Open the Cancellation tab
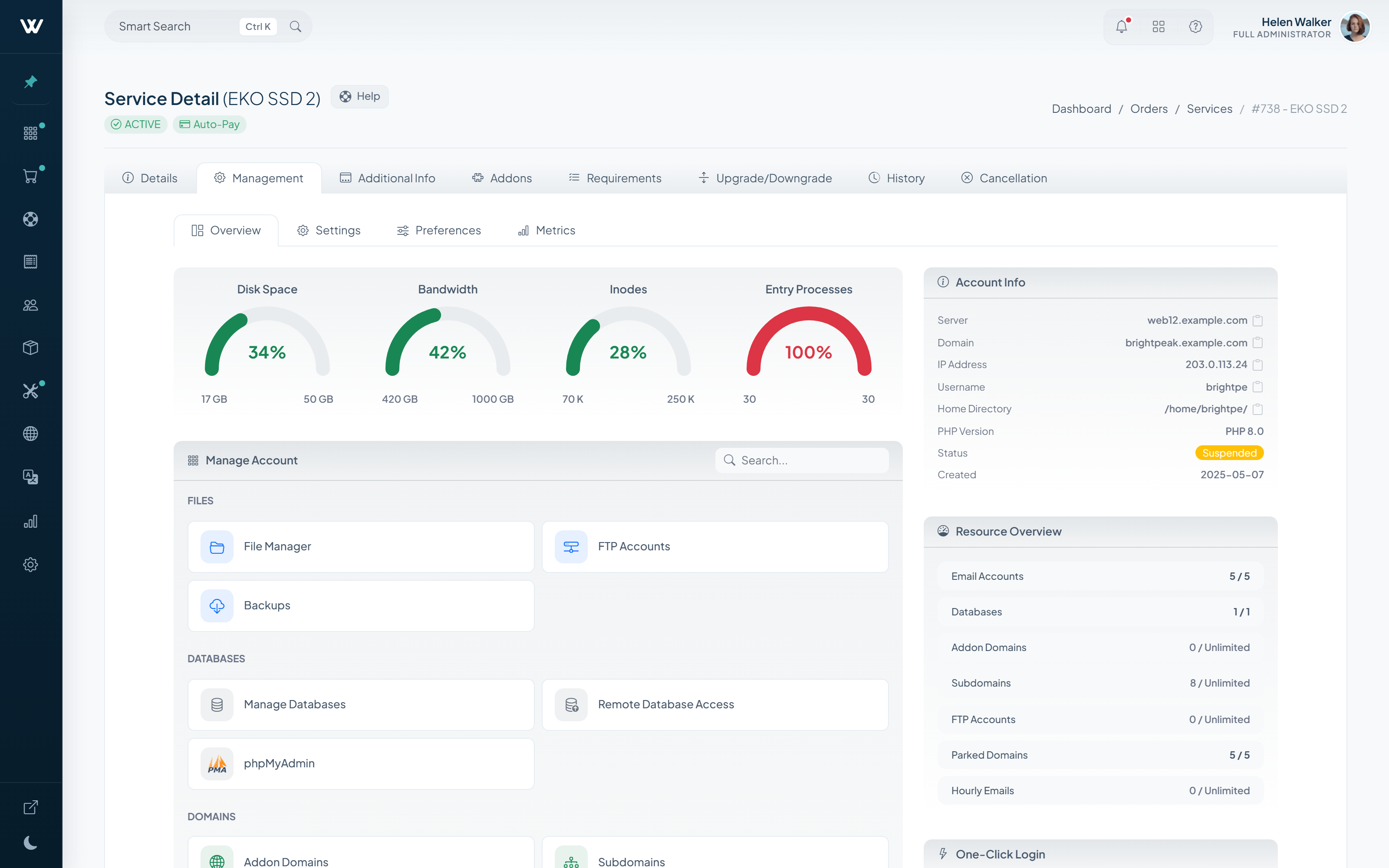Screen dimensions: 1389x868 1004,178
